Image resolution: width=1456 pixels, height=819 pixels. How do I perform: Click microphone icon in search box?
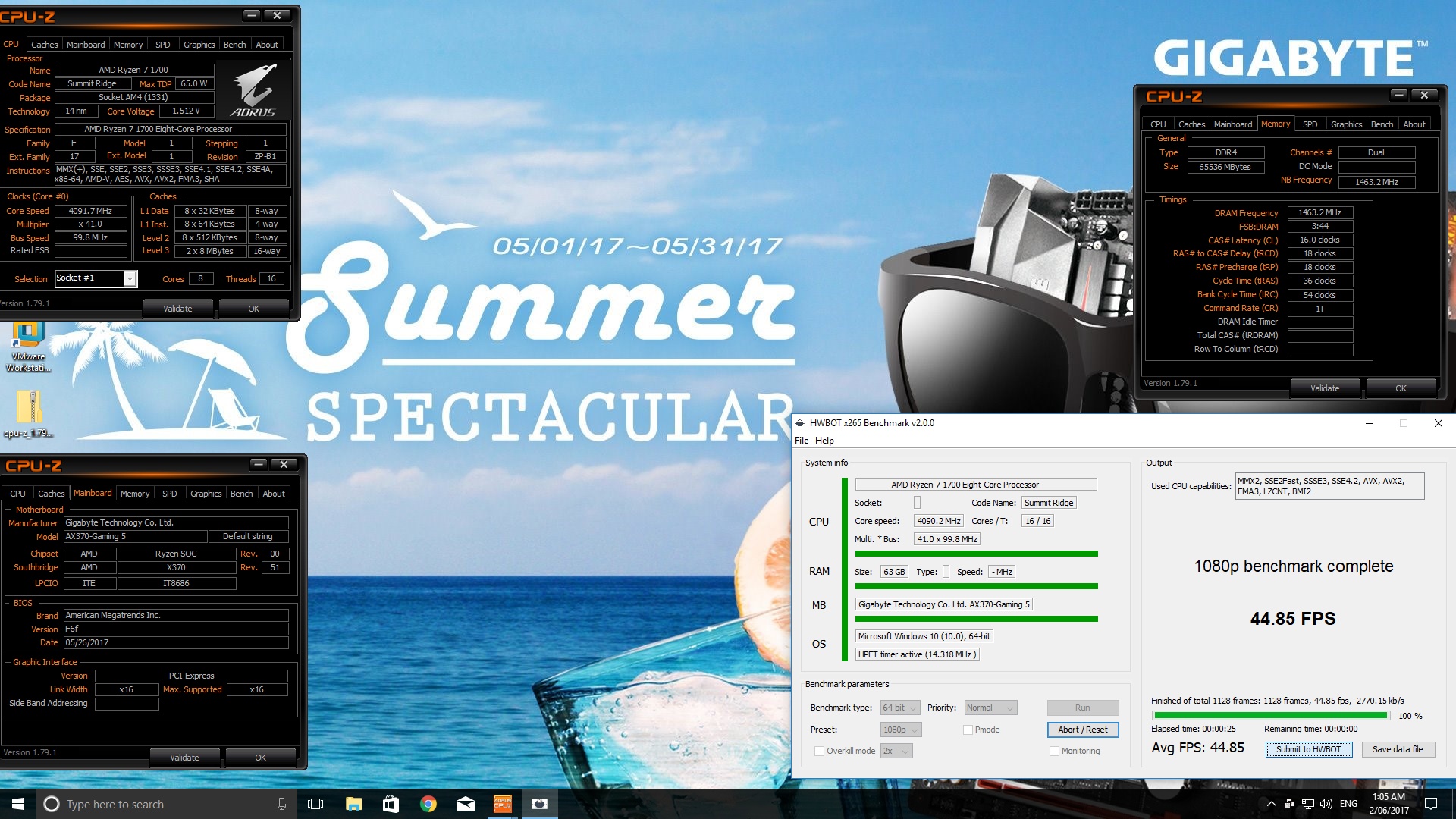click(281, 804)
